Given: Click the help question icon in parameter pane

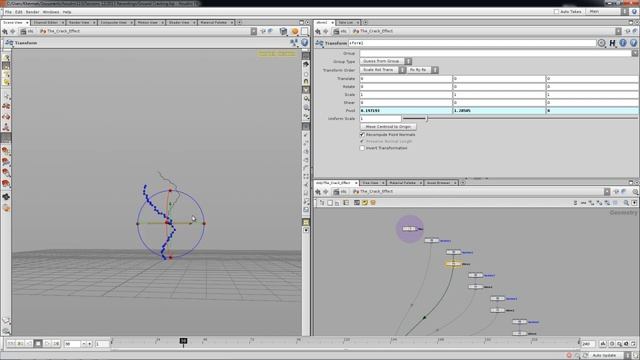Looking at the screenshot, I should pyautogui.click(x=633, y=43).
